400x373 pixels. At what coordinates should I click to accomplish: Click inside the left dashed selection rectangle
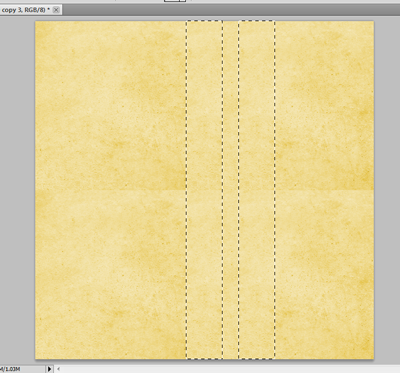(204, 190)
